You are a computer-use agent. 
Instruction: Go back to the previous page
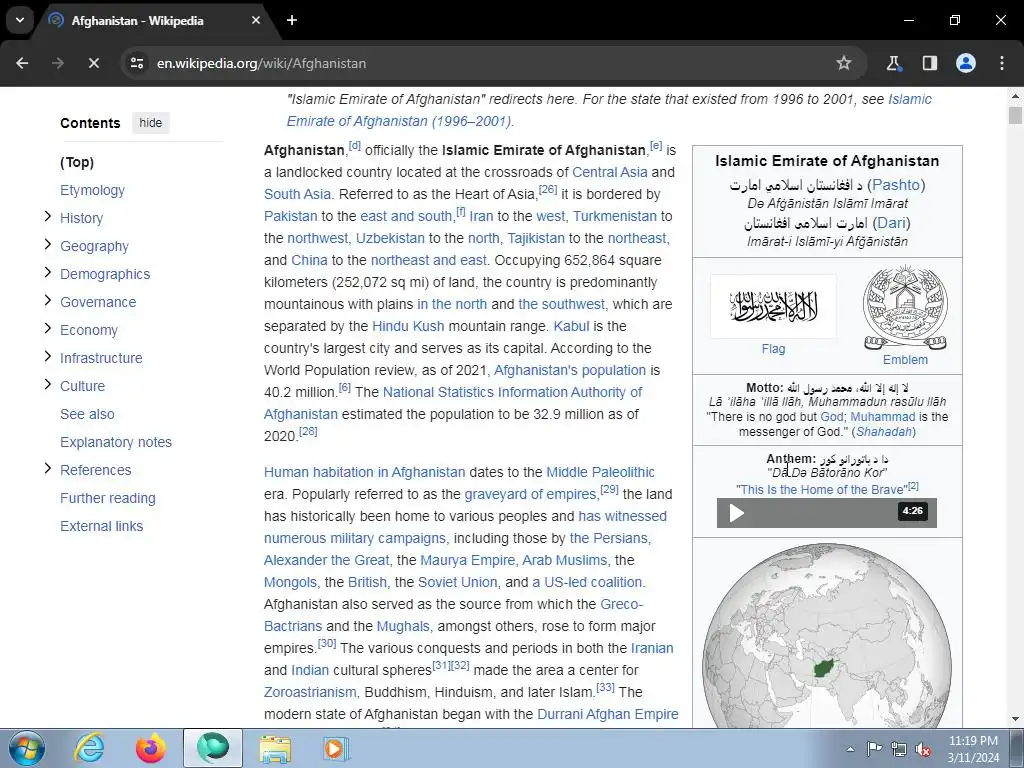tap(22, 63)
